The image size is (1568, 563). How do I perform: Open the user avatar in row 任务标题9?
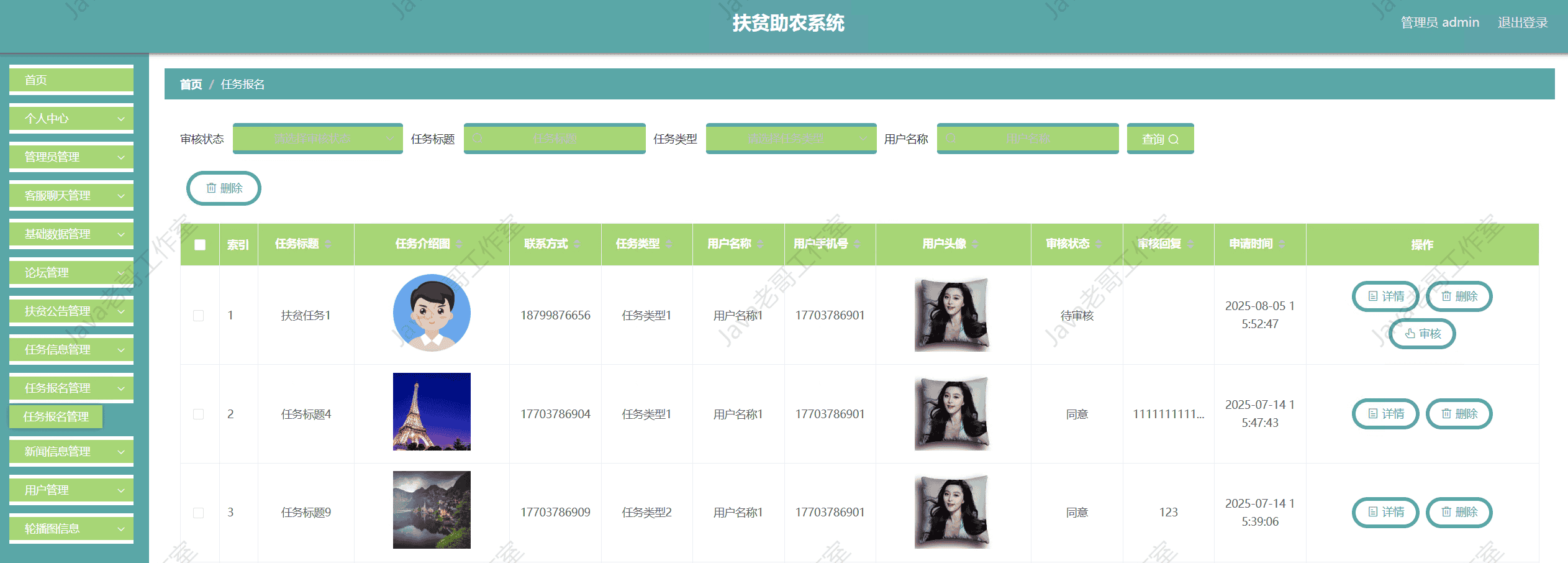pyautogui.click(x=952, y=511)
